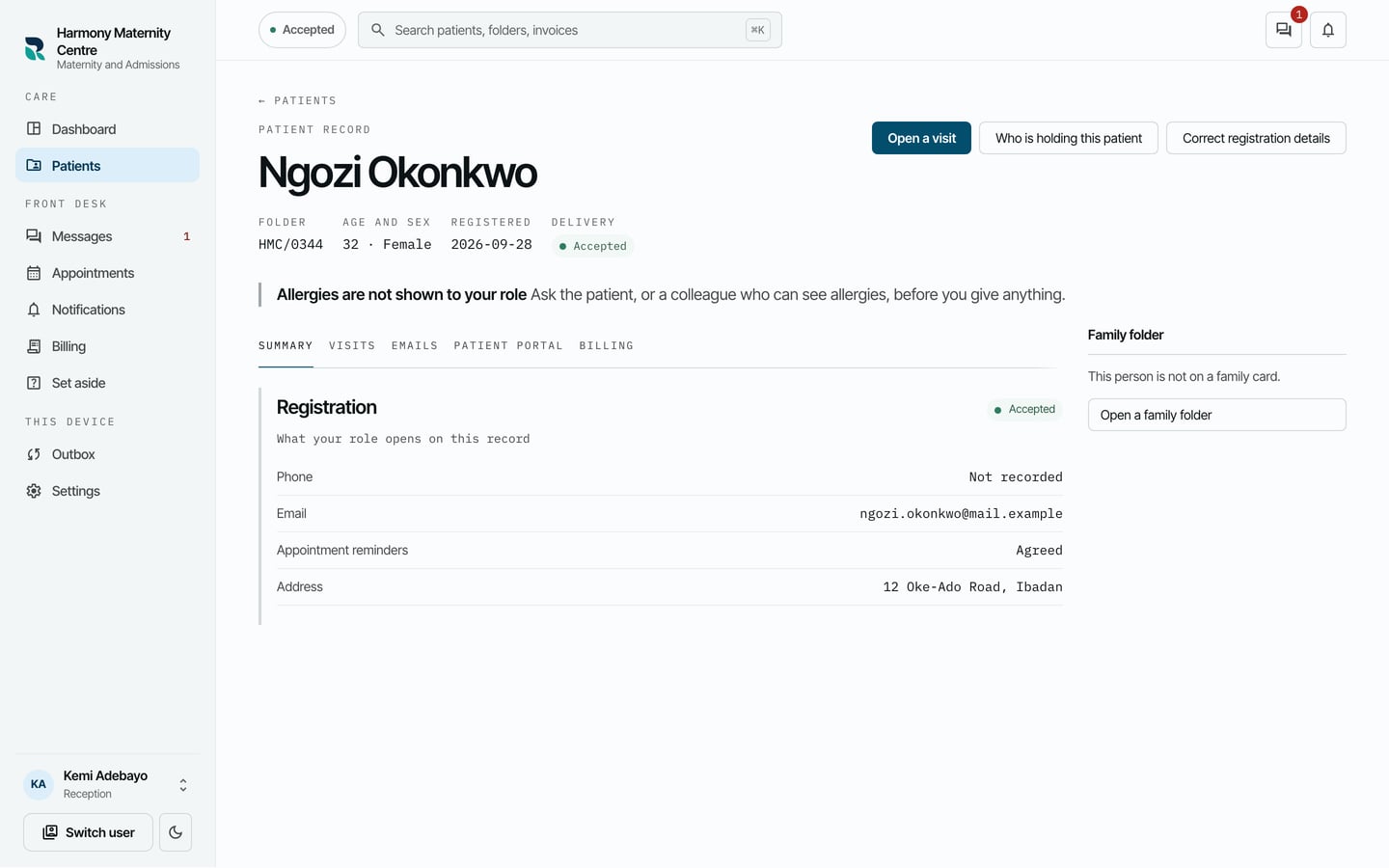
Task: Switch to the Visits tab
Action: pyautogui.click(x=352, y=345)
